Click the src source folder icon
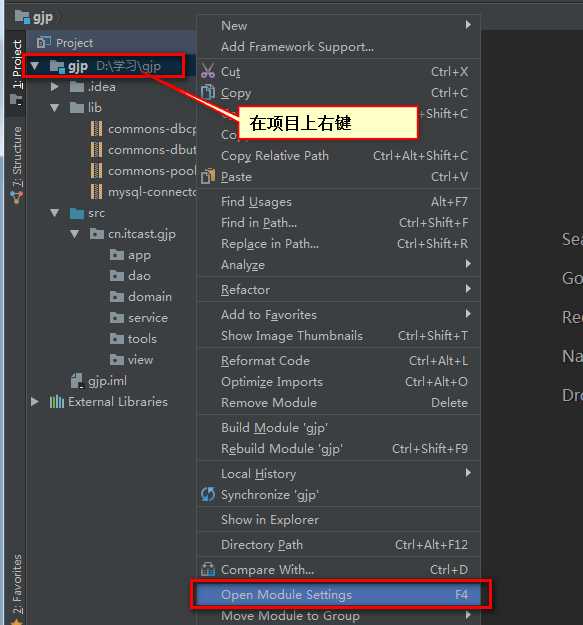 (x=77, y=213)
